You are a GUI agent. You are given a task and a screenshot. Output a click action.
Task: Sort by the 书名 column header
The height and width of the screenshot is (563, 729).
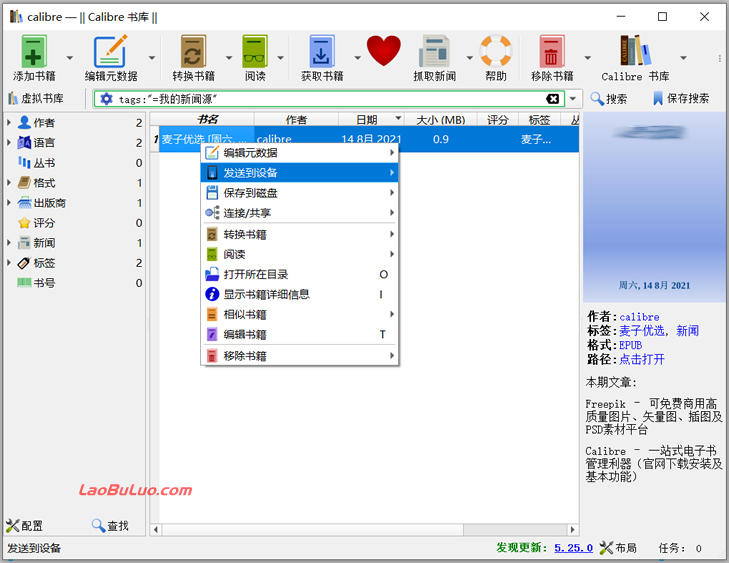click(207, 119)
